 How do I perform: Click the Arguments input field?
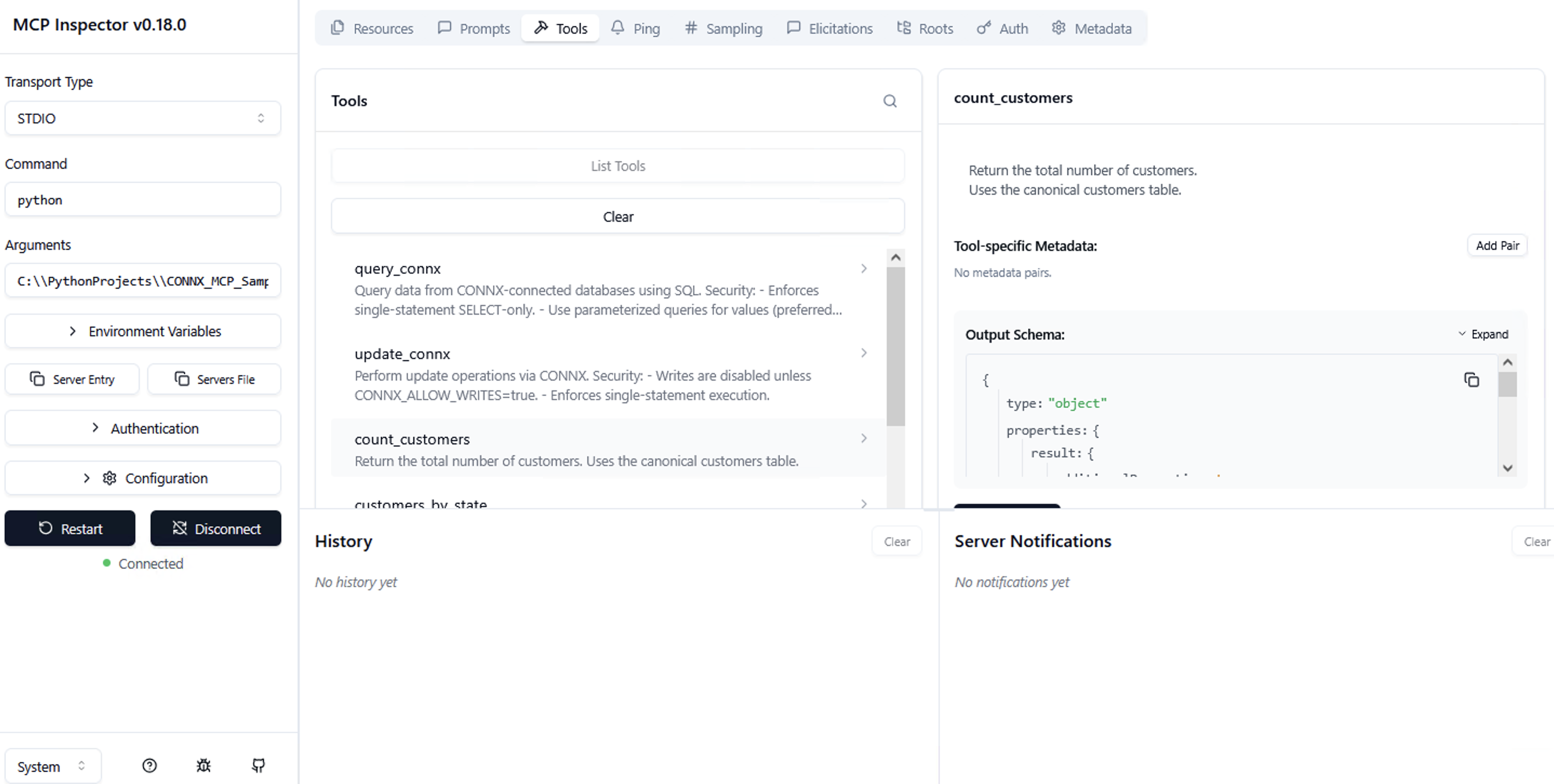(143, 281)
